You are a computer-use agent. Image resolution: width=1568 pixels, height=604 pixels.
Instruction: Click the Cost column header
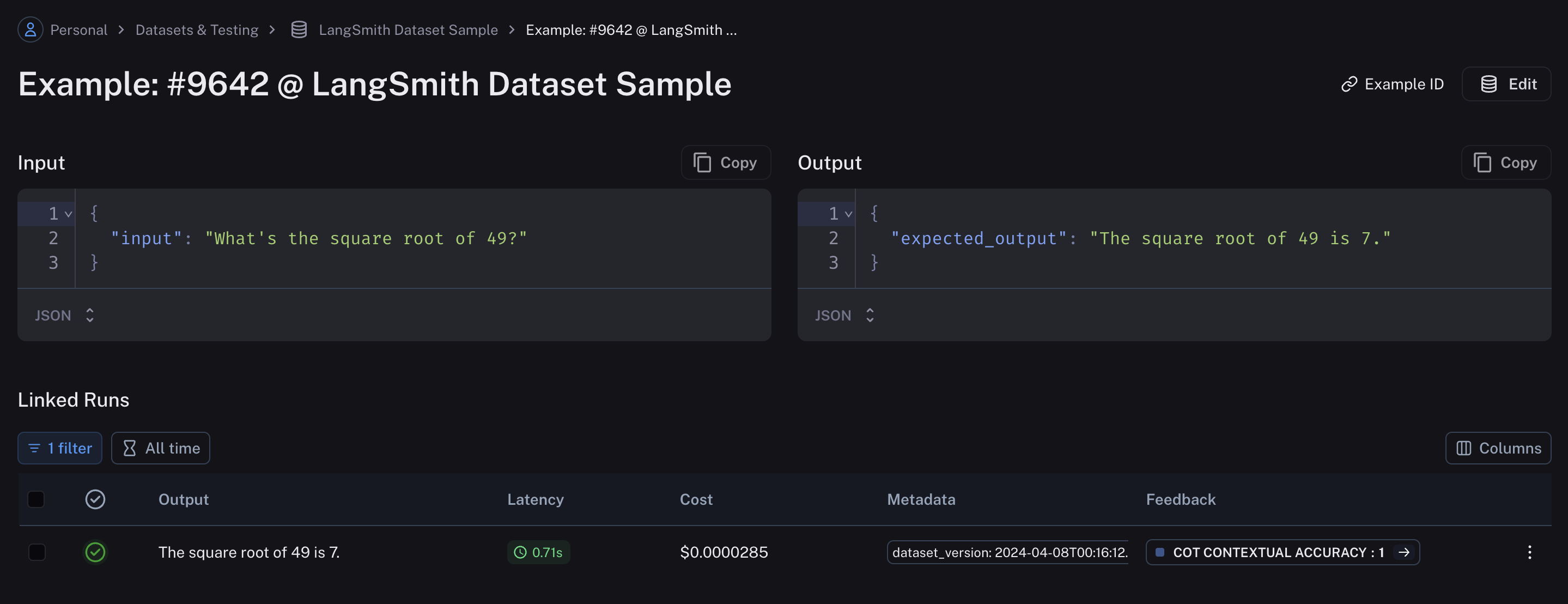(696, 499)
